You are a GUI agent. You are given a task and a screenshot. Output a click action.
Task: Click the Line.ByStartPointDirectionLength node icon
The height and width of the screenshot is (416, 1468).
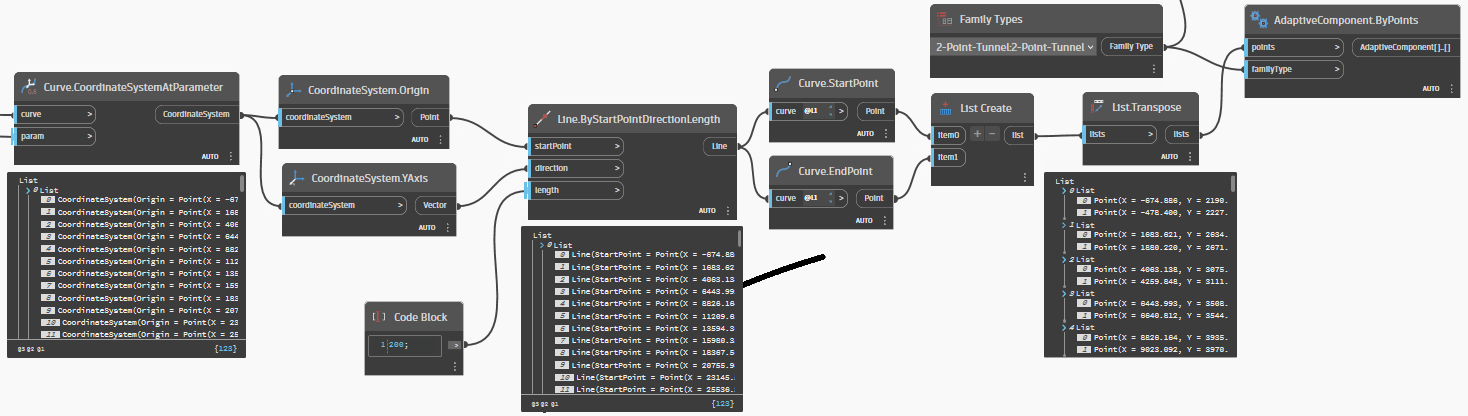pyautogui.click(x=543, y=118)
